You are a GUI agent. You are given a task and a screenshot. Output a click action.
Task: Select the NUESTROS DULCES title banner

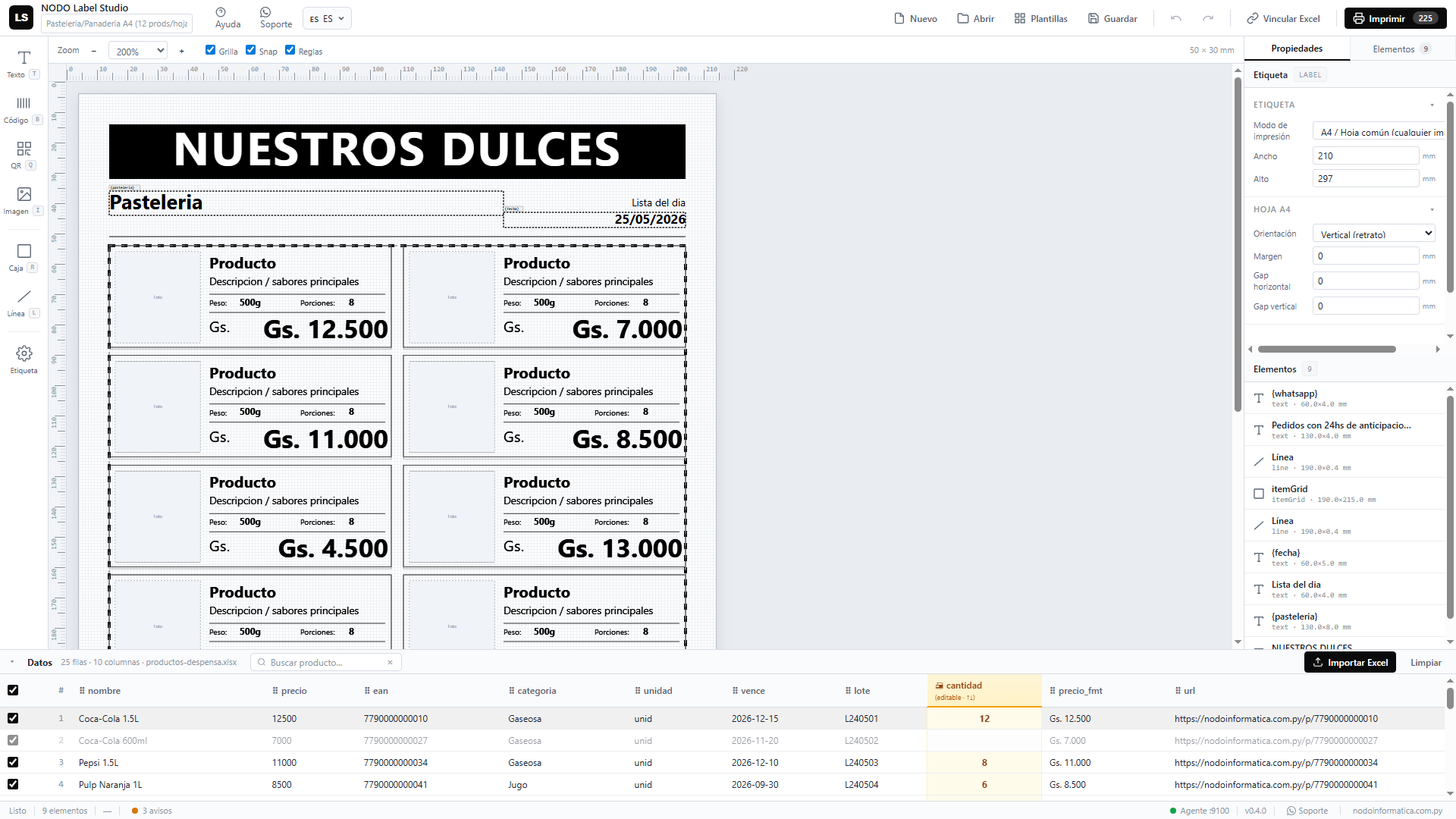click(397, 151)
